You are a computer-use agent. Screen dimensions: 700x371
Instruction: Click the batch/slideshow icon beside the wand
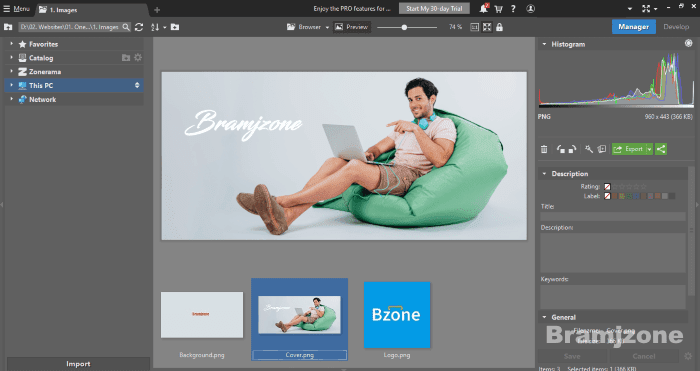[x=601, y=149]
